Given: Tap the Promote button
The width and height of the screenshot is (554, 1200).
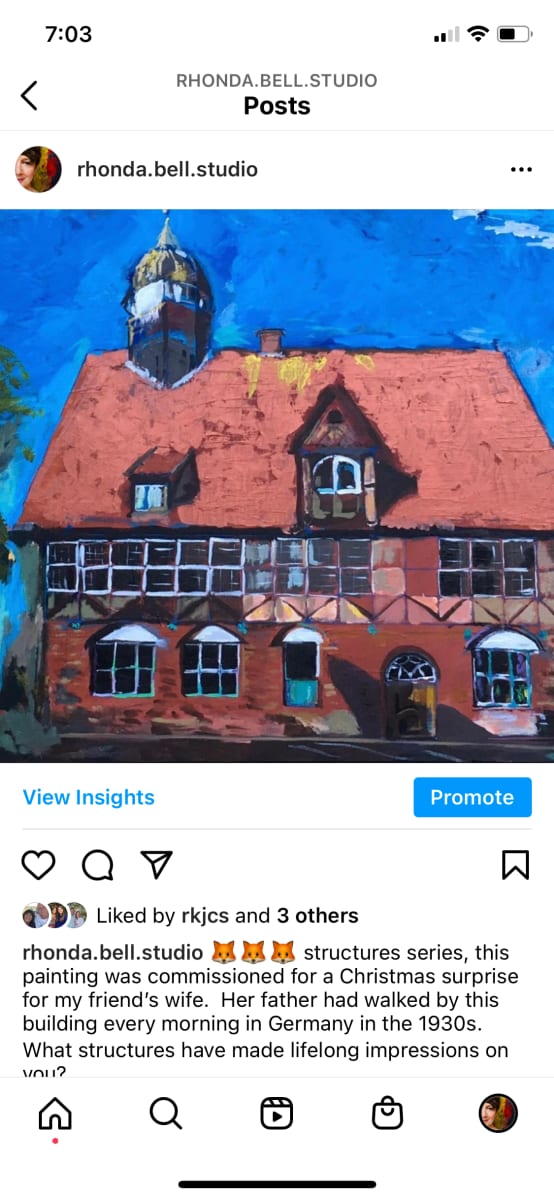Looking at the screenshot, I should (x=472, y=797).
